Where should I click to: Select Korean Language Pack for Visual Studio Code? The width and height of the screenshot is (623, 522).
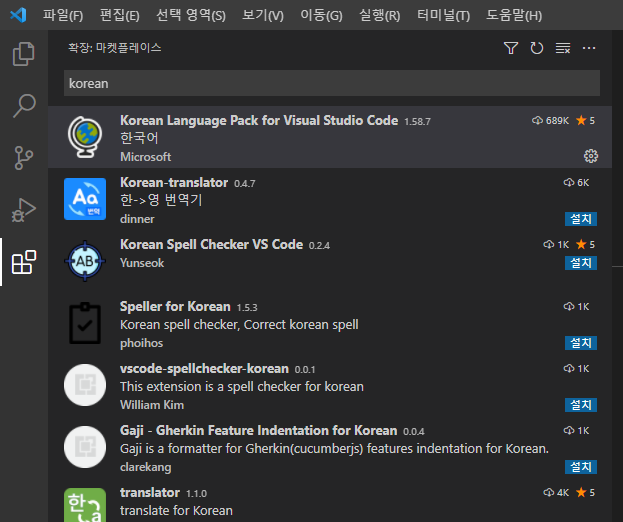[259, 120]
